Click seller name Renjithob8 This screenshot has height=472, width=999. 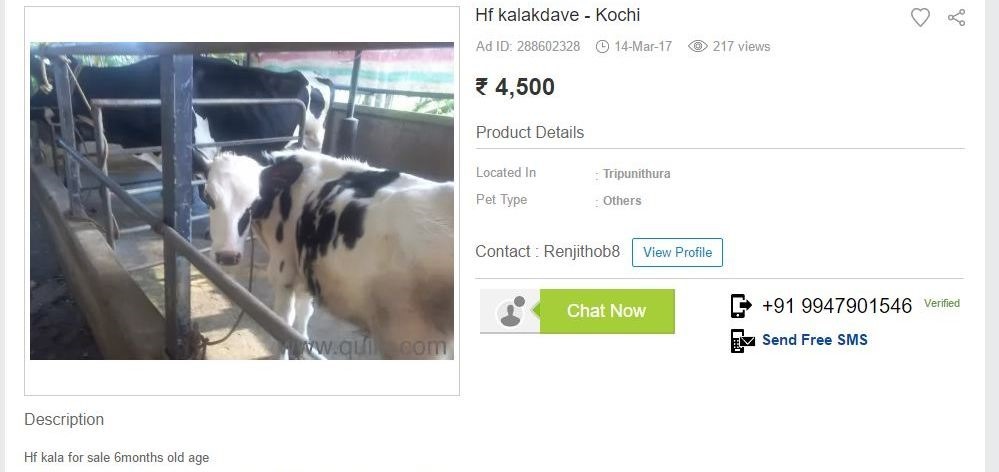point(582,252)
